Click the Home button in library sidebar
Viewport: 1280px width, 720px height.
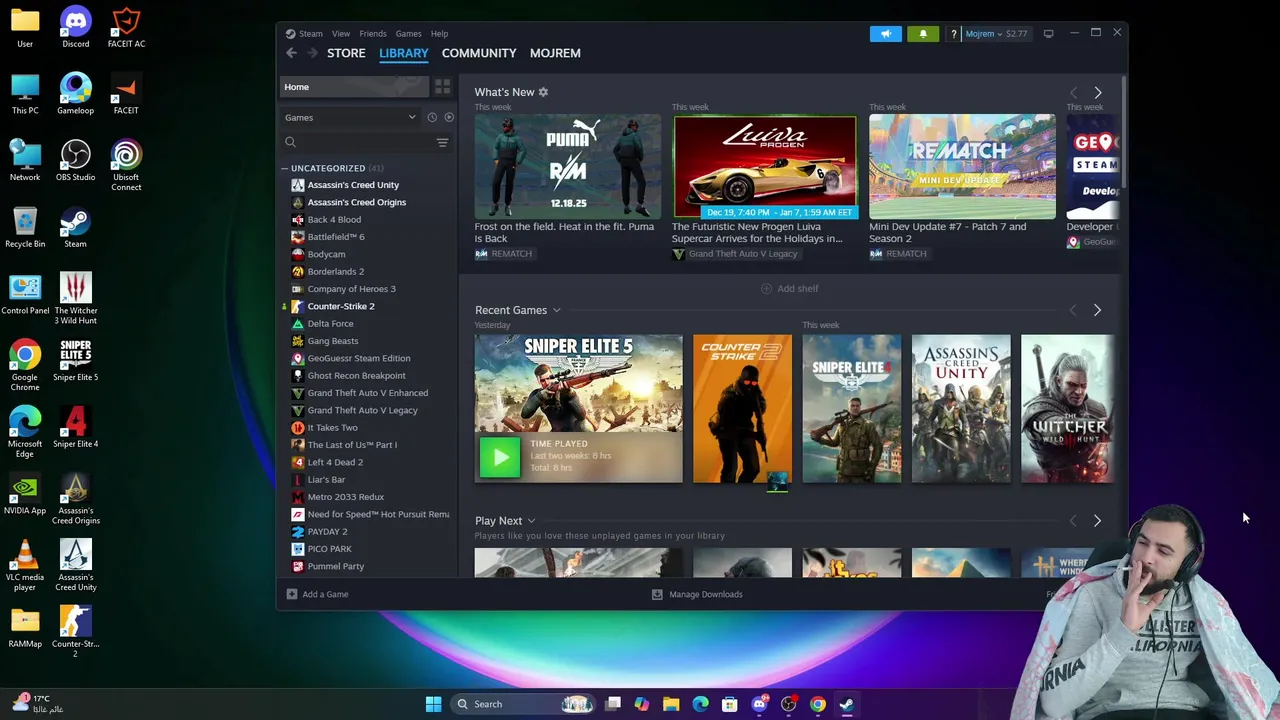353,87
